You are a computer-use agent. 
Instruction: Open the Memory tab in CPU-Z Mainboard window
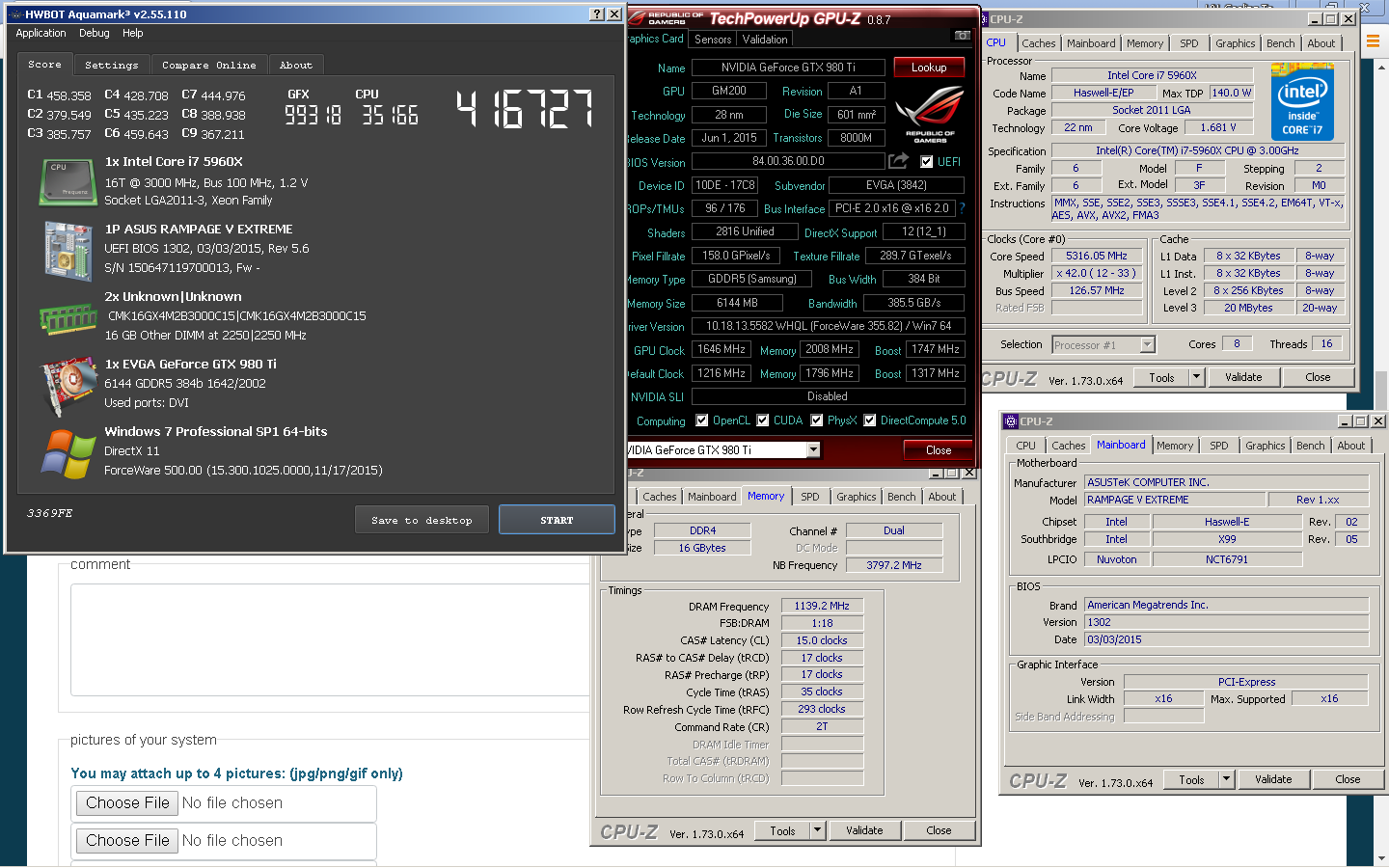(1175, 446)
